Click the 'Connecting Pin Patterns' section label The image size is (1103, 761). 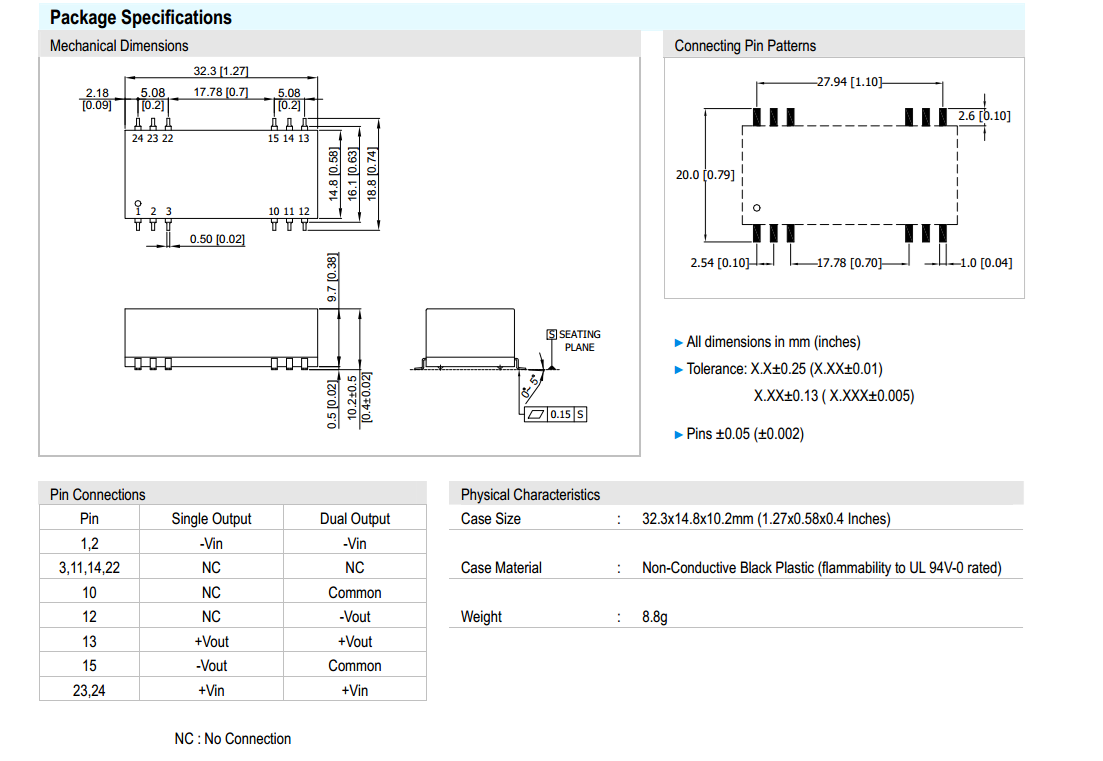[x=745, y=46]
